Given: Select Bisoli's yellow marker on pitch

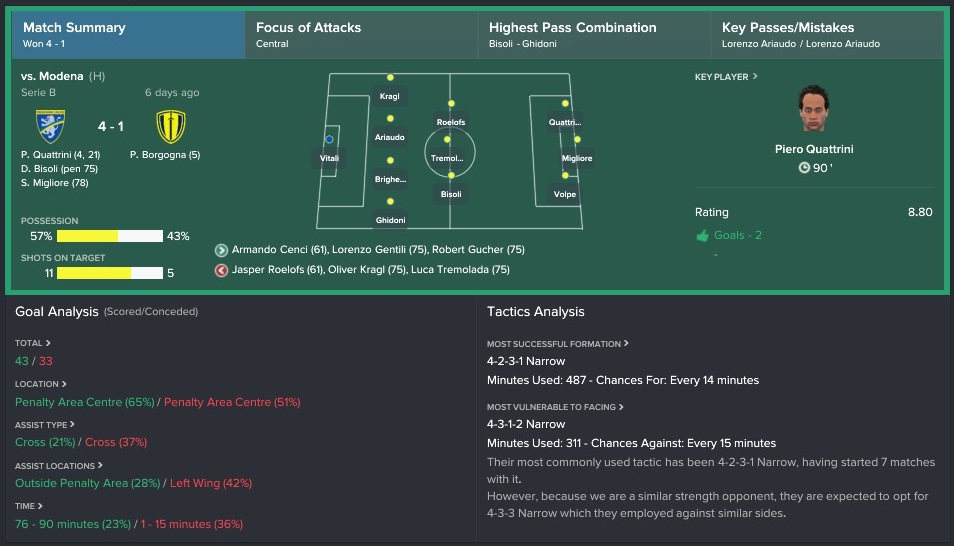Looking at the screenshot, I should pos(451,175).
